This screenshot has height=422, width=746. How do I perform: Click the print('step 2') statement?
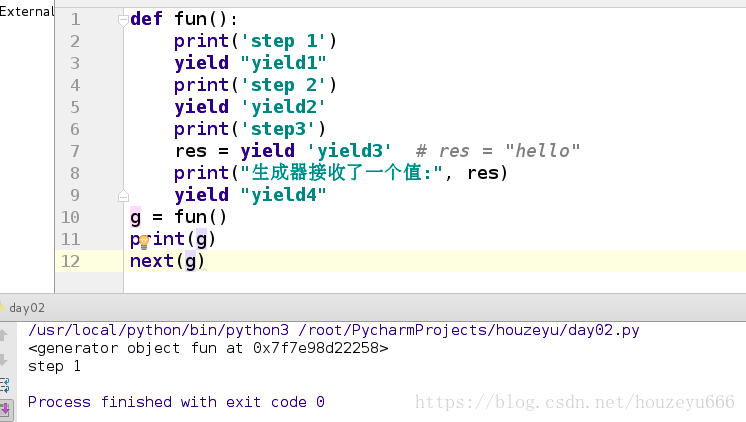(255, 85)
